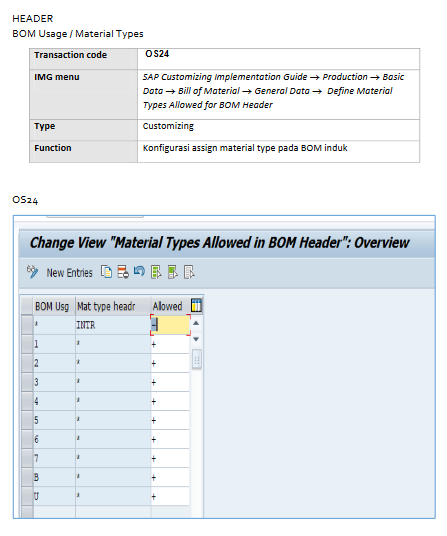447x536 pixels.
Task: Click the Allowed field for BOM usage 5
Action: [x=170, y=420]
